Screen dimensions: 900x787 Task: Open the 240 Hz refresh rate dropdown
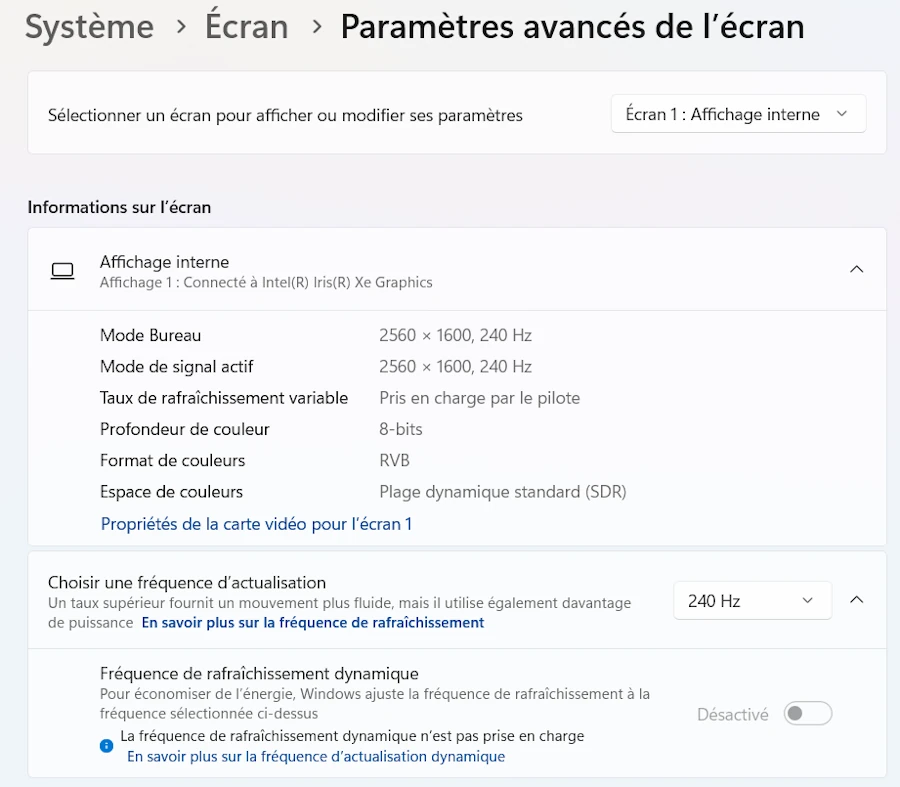(752, 601)
